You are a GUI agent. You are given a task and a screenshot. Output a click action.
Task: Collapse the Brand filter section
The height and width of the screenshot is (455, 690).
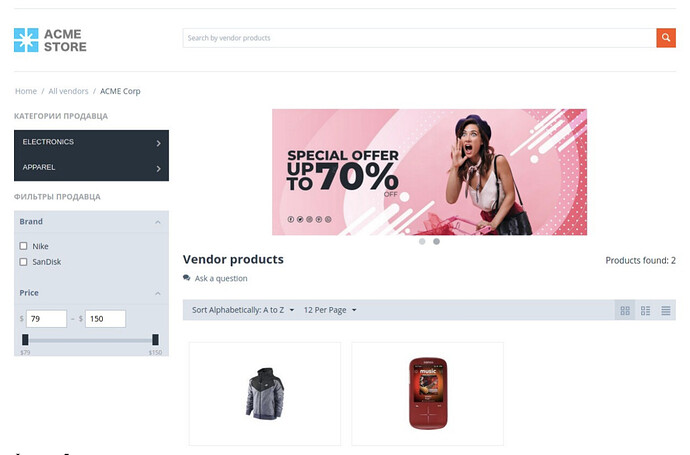[158, 222]
